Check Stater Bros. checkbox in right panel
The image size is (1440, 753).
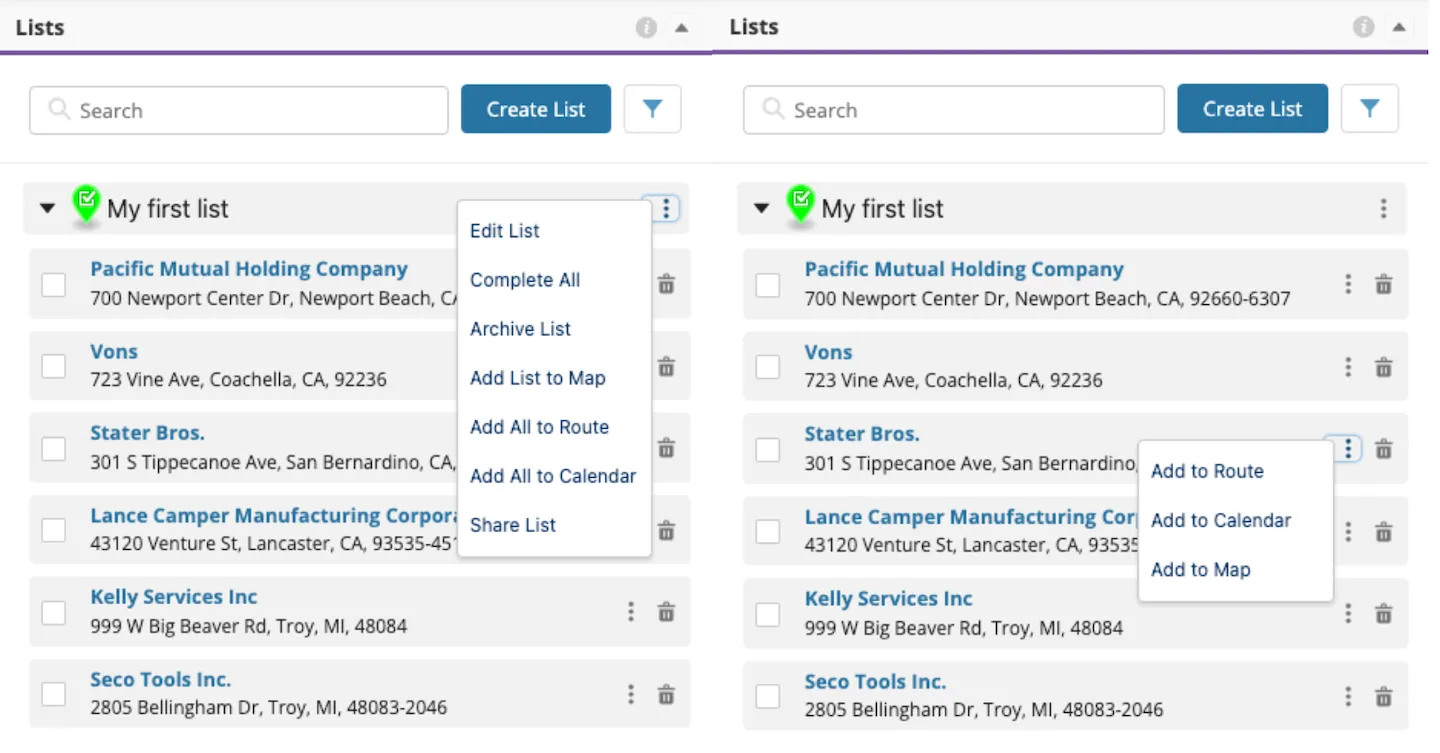pos(768,450)
